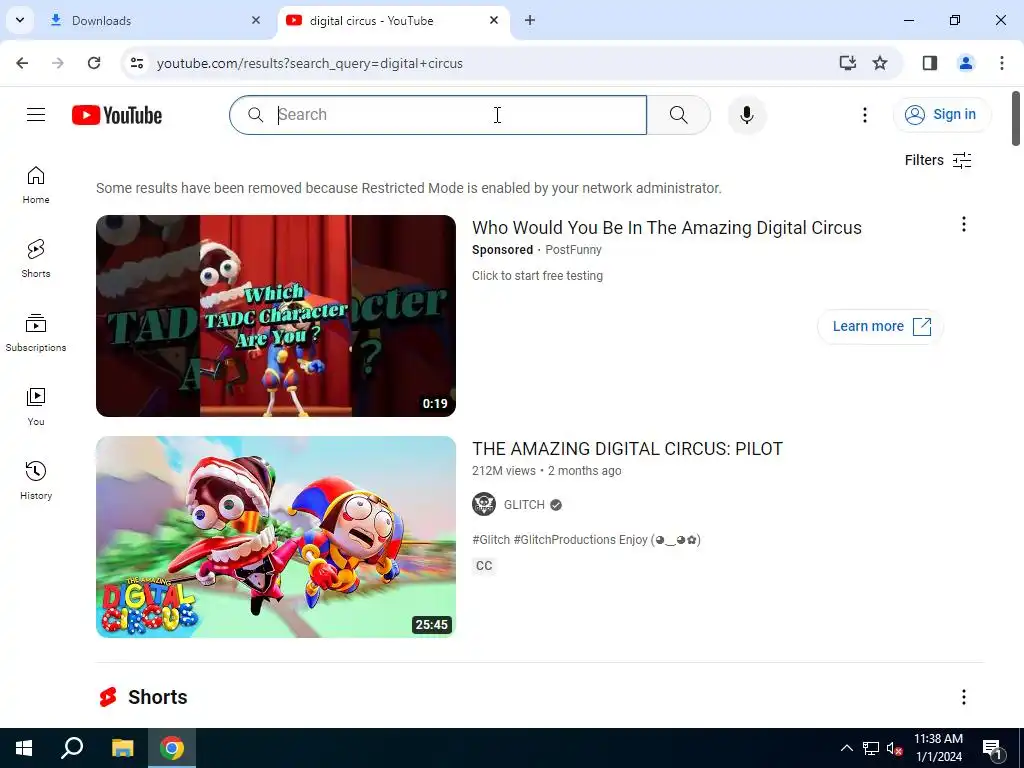The width and height of the screenshot is (1024, 768).
Task: Open the Chrome profile button
Action: 966,63
